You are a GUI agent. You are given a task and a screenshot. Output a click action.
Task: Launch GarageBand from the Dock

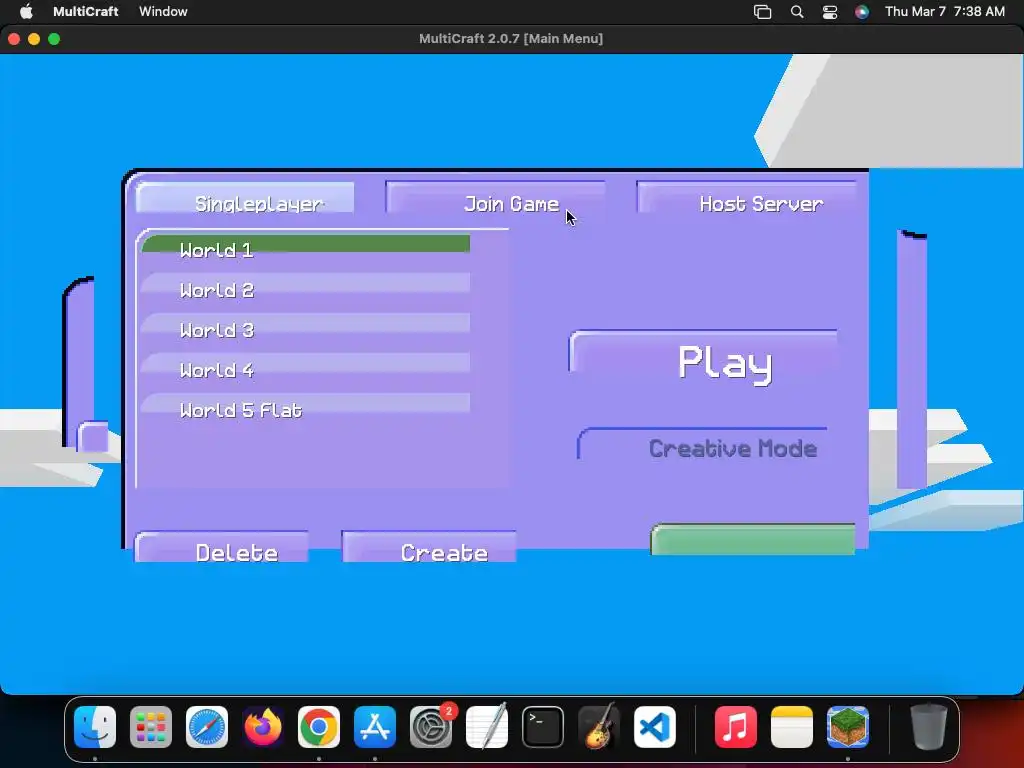click(599, 727)
